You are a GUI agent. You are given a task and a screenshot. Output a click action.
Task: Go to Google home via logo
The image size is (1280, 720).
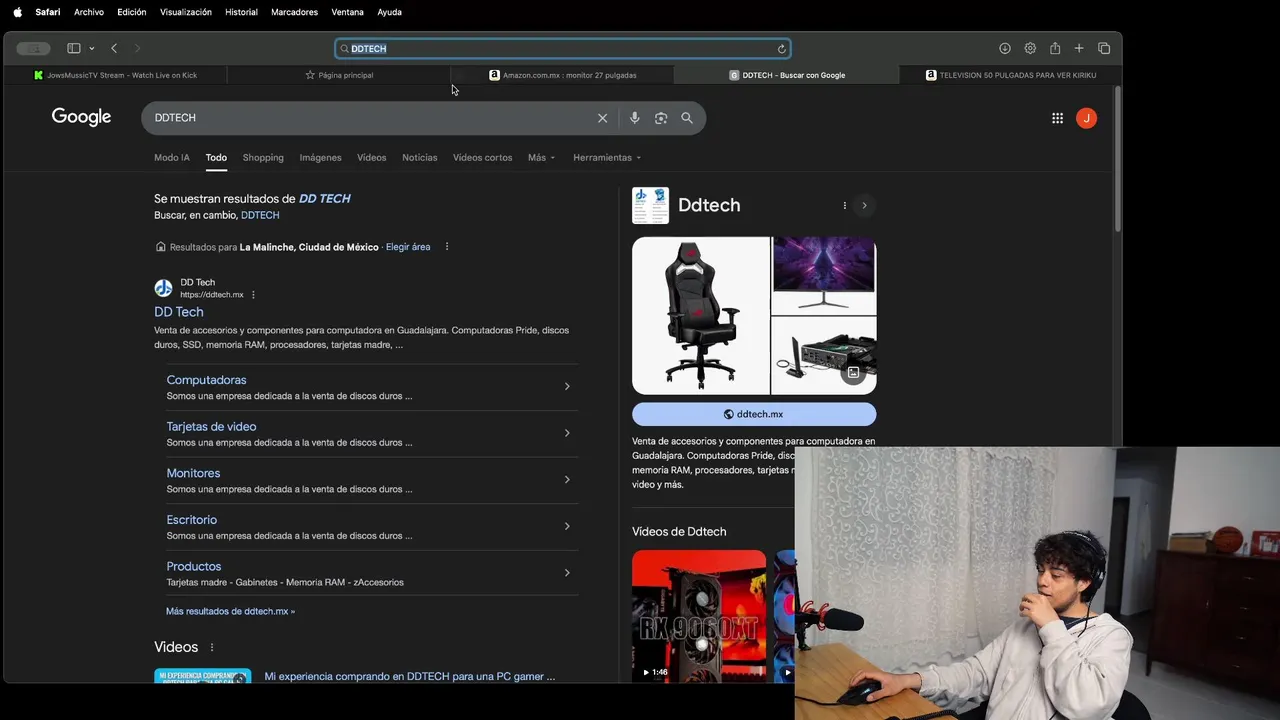click(x=81, y=117)
